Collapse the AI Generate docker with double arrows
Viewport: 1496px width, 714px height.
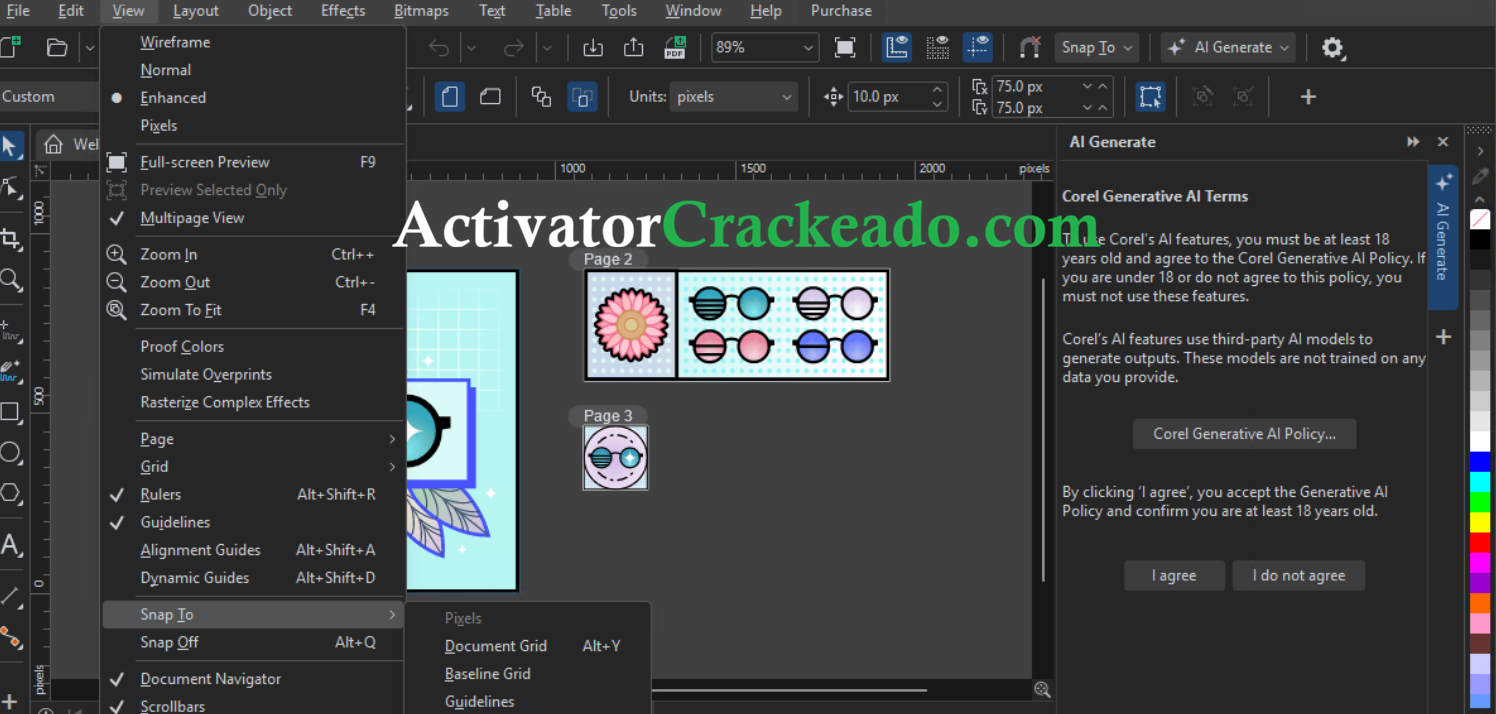(1413, 142)
